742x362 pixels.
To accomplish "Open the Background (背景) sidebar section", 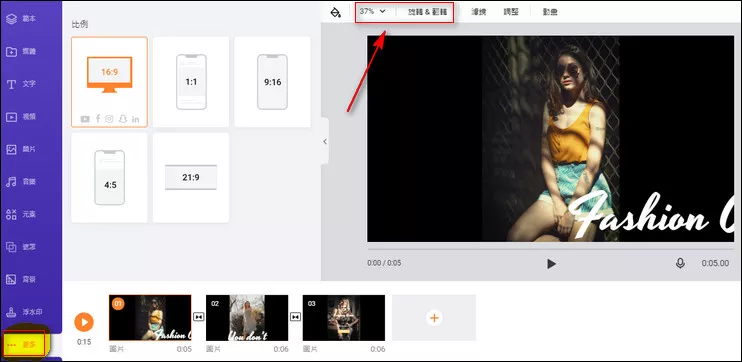I will 21,280.
